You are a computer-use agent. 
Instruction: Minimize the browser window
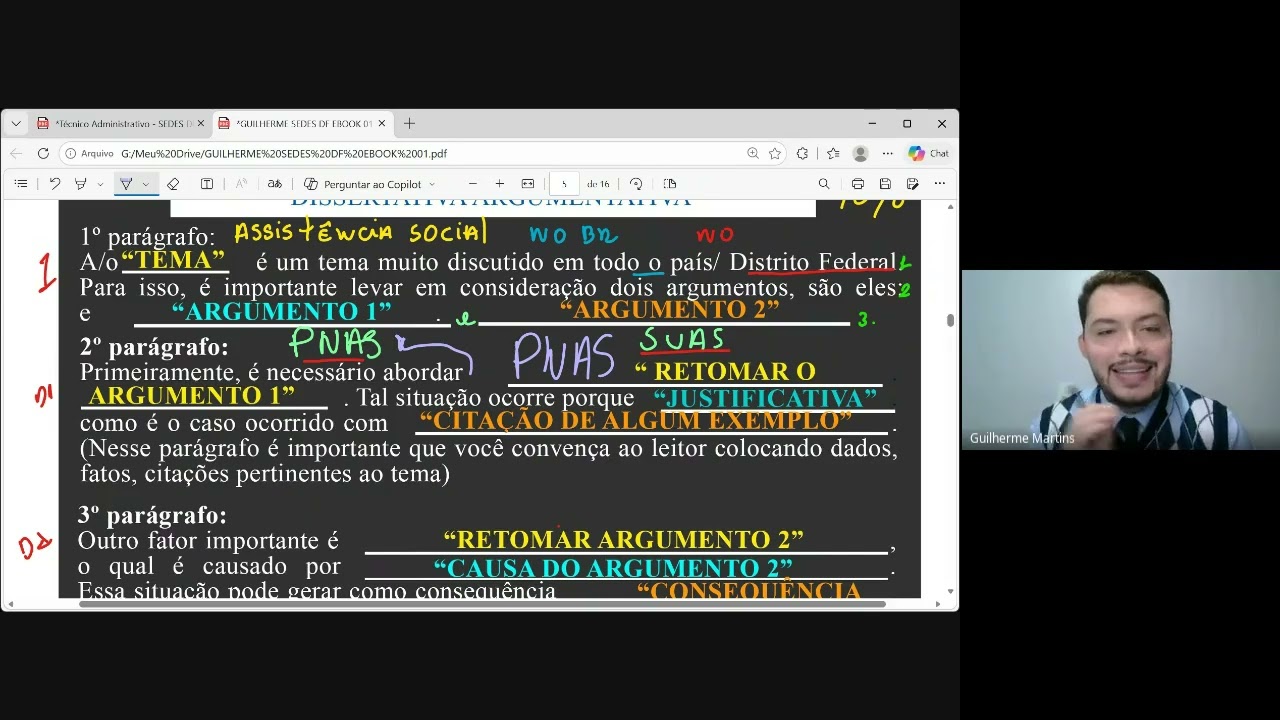tap(872, 124)
